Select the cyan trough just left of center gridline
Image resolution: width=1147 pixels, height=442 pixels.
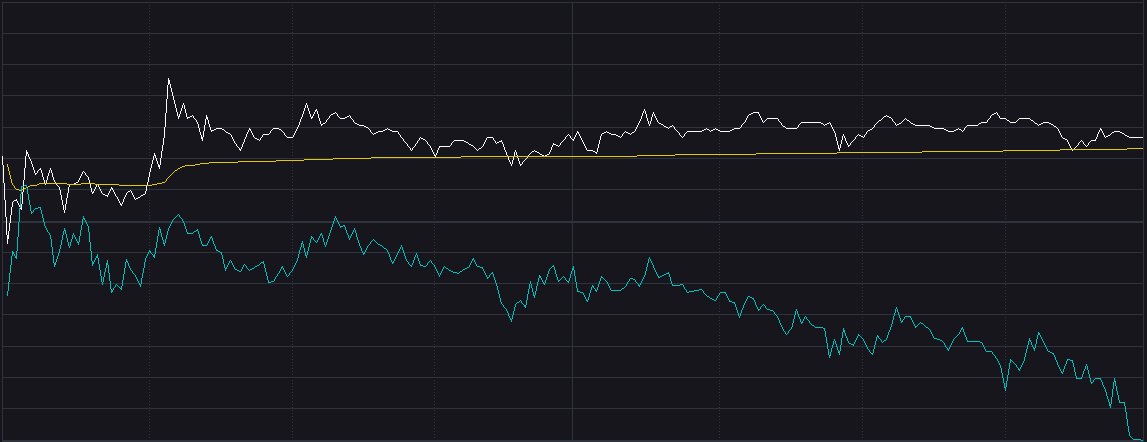pyautogui.click(x=511, y=321)
